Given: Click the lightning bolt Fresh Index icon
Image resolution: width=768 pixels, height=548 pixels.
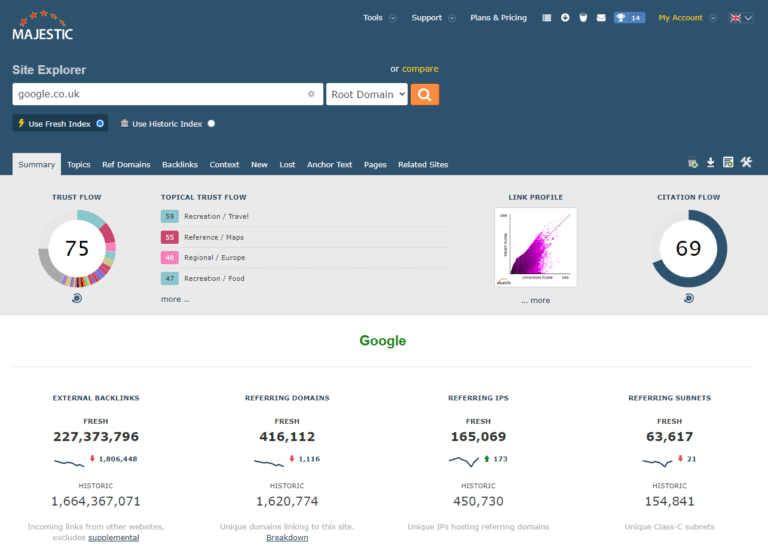Looking at the screenshot, I should point(21,123).
